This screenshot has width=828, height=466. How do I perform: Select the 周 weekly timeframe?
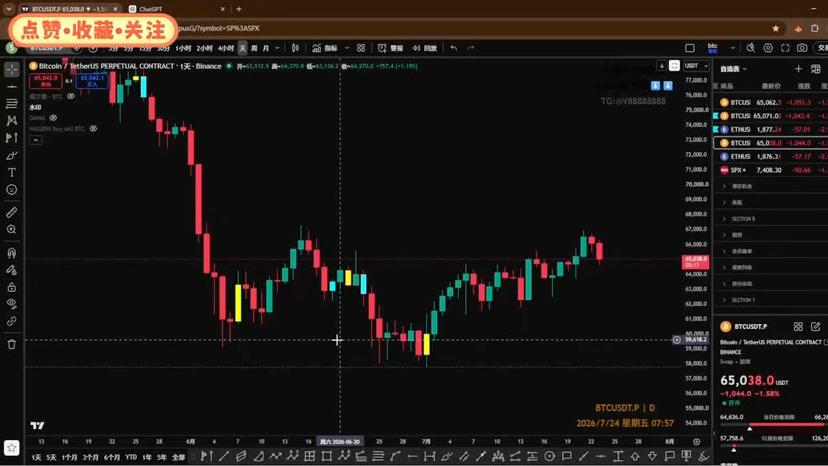(x=254, y=48)
